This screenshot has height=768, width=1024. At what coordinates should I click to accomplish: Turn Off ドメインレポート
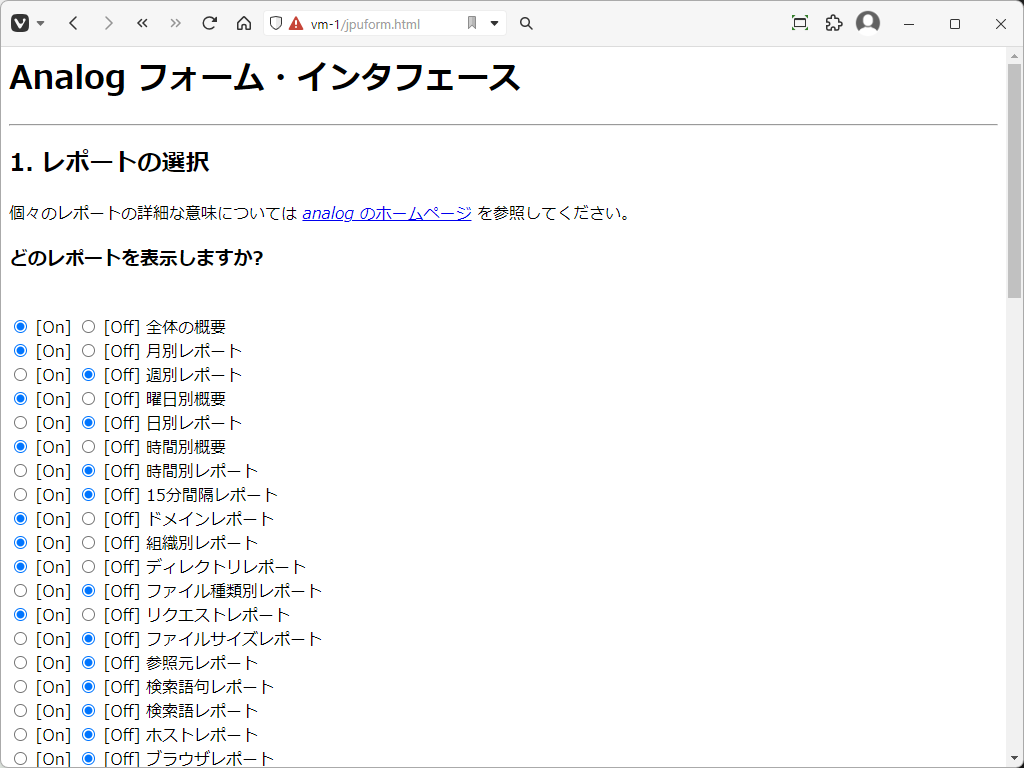(88, 519)
